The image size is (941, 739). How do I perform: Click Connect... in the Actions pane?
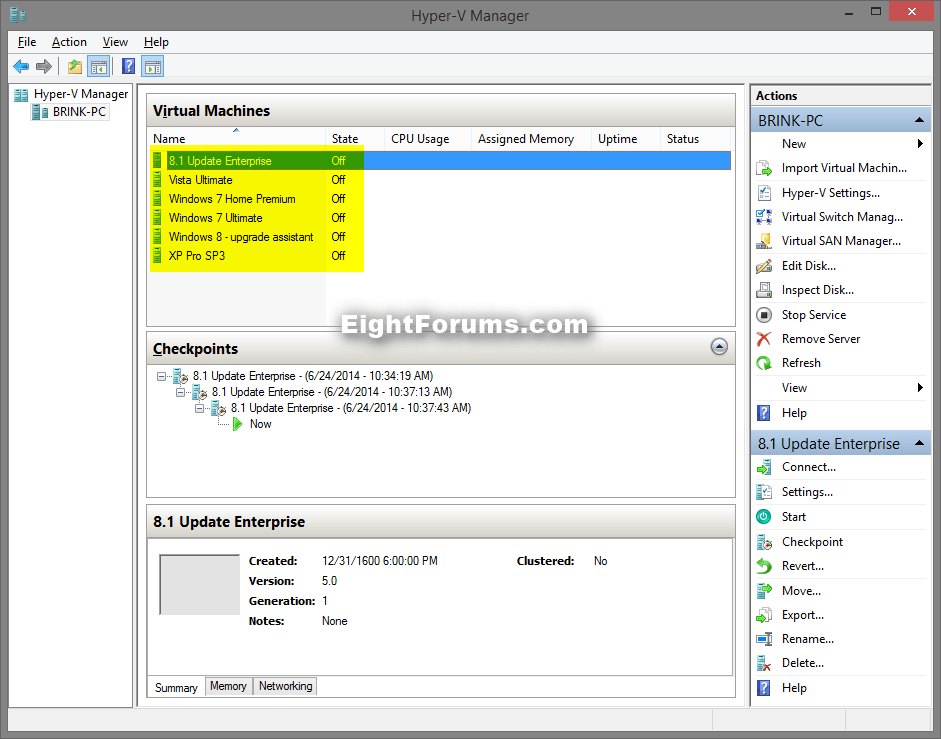[x=808, y=467]
